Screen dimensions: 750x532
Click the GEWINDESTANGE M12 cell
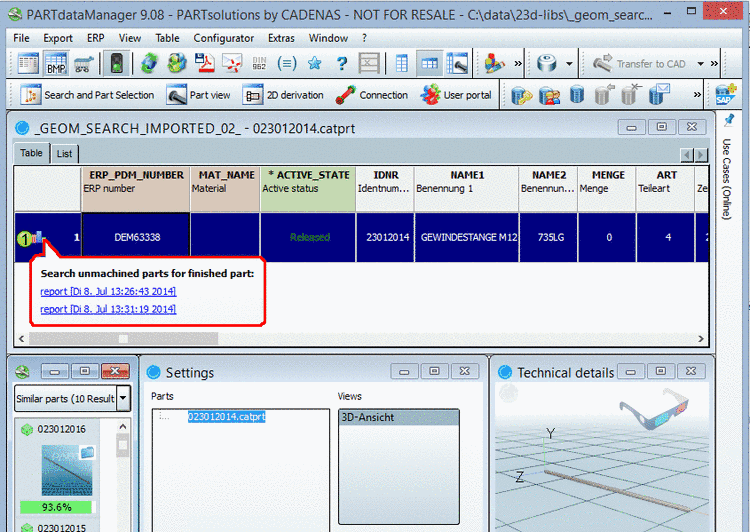tap(467, 237)
